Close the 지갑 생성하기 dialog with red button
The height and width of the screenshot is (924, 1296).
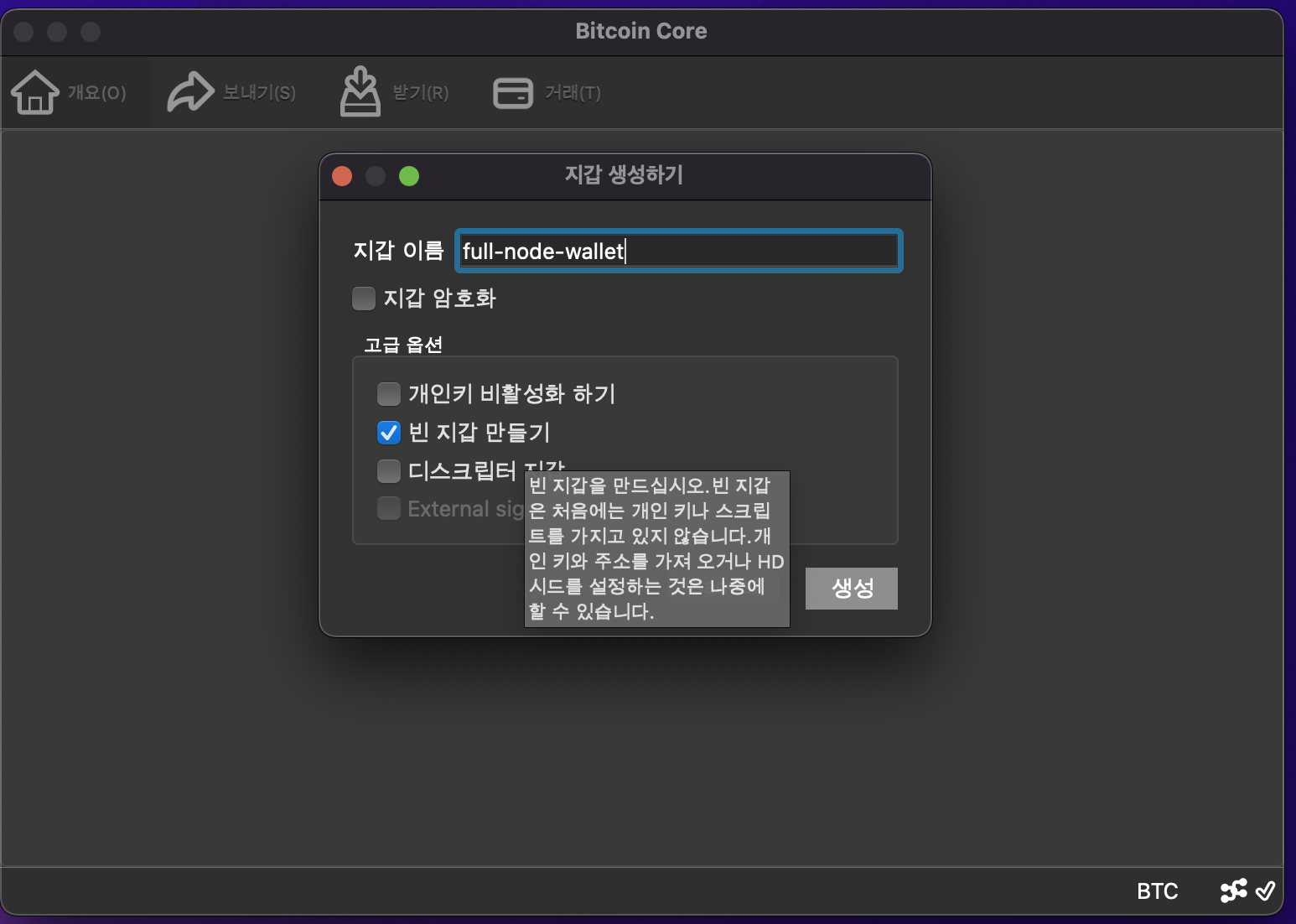[x=342, y=176]
